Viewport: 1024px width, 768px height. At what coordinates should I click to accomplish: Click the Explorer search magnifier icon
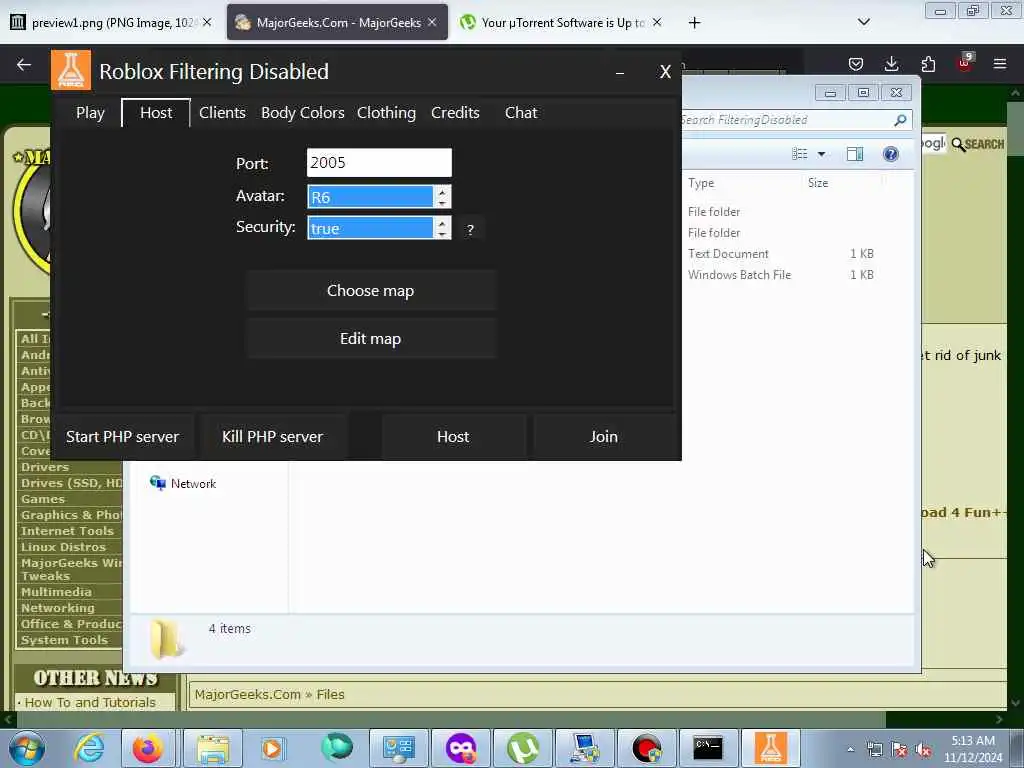tap(900, 120)
